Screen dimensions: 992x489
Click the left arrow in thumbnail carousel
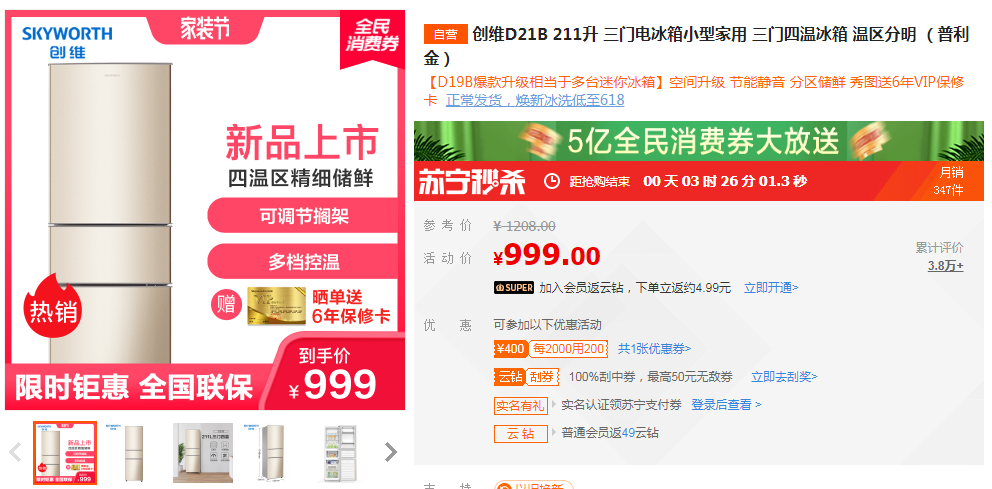click(16, 452)
